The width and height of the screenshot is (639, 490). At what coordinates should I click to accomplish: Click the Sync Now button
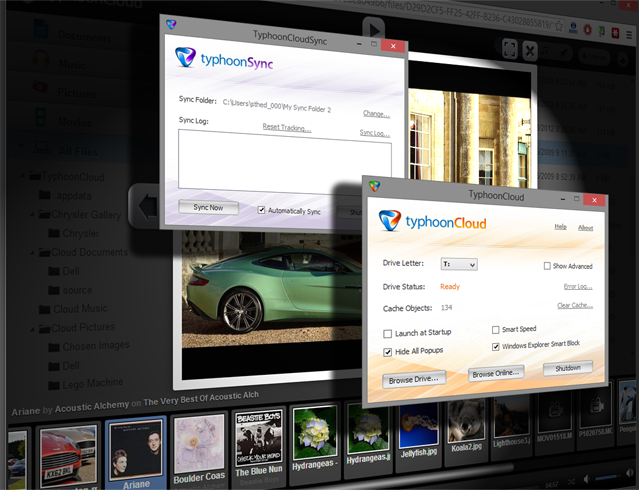coord(208,207)
